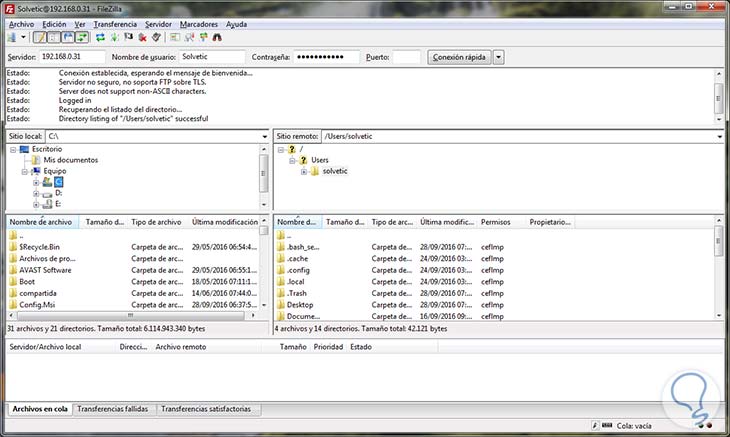Open the Marcadores menu

coord(199,24)
